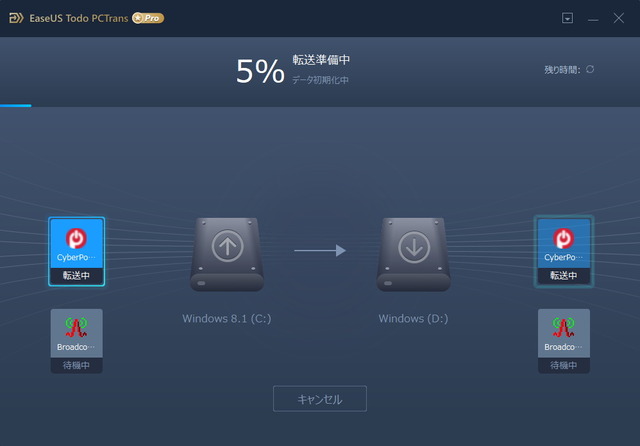
Task: Click the remaining time refresh spinner
Action: pyautogui.click(x=590, y=69)
